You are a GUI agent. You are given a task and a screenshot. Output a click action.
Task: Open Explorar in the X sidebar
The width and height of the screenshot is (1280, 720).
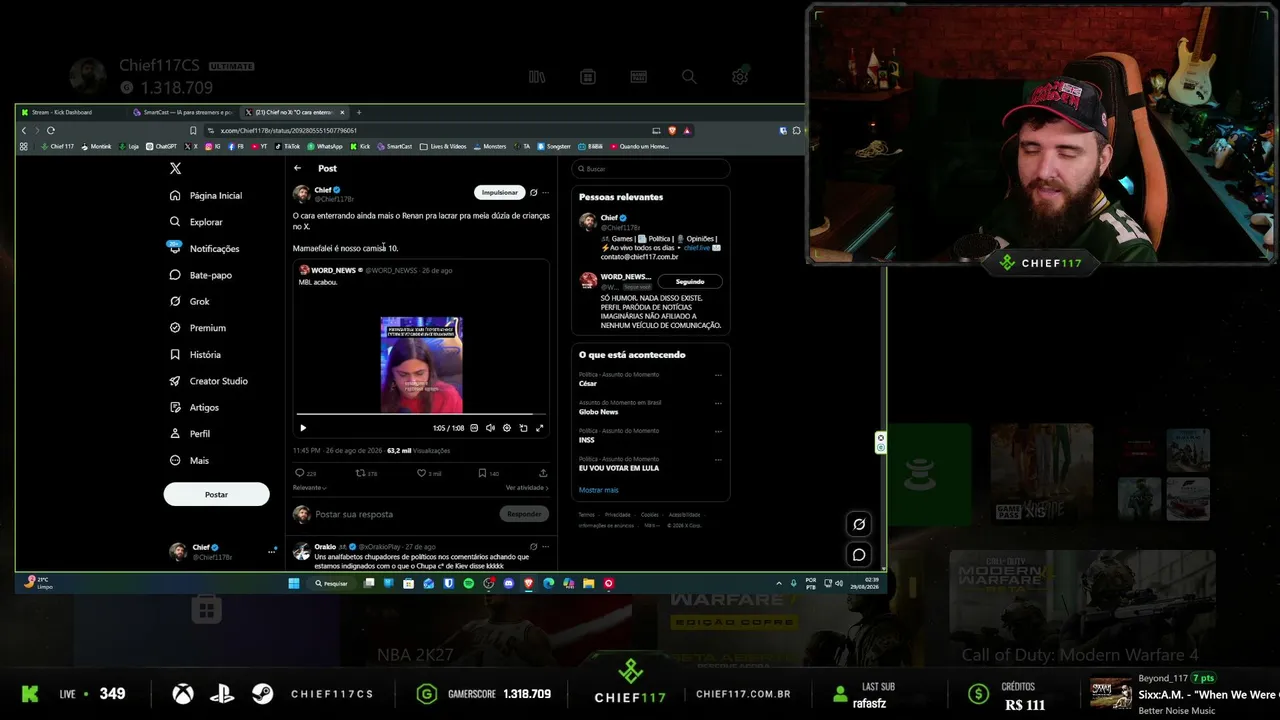click(x=196, y=222)
